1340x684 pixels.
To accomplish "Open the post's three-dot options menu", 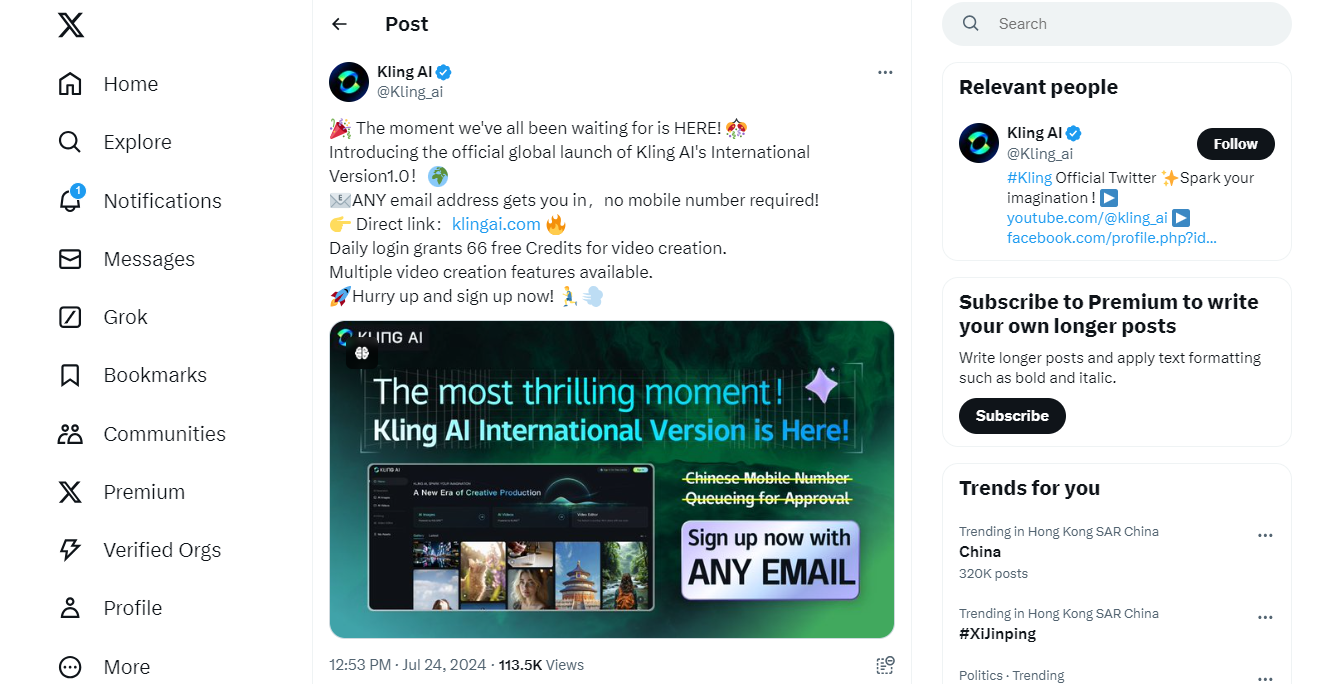I will point(885,72).
